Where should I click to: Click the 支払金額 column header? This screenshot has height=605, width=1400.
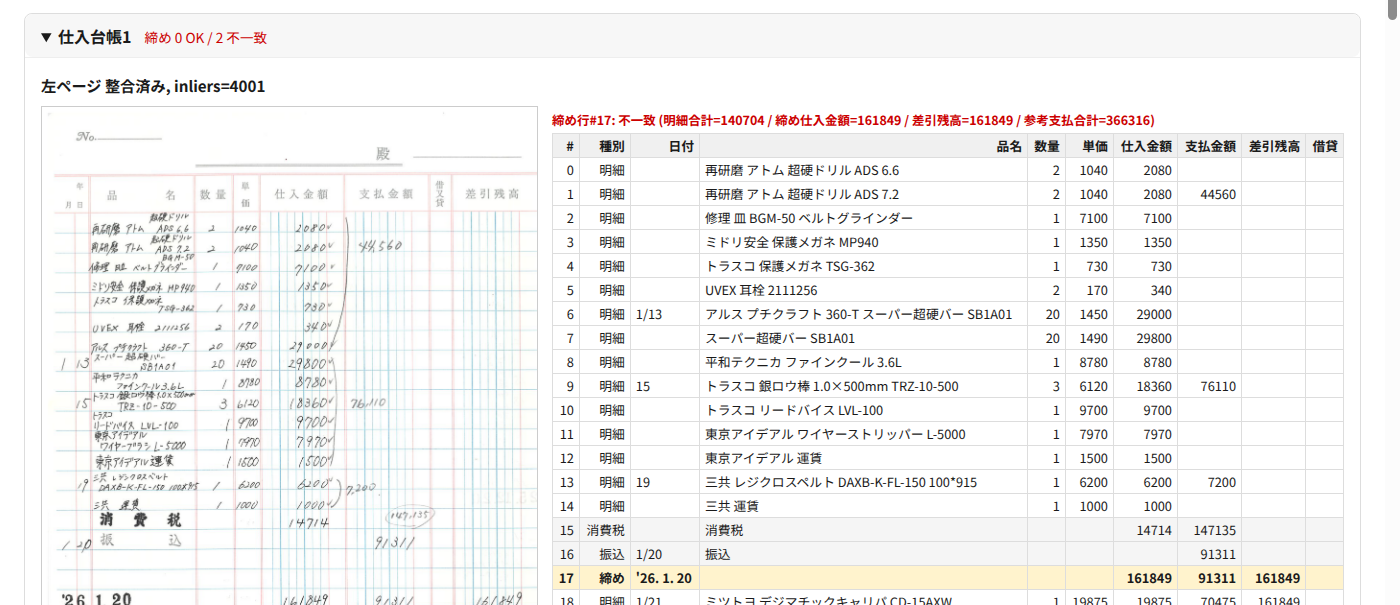pyautogui.click(x=1210, y=146)
